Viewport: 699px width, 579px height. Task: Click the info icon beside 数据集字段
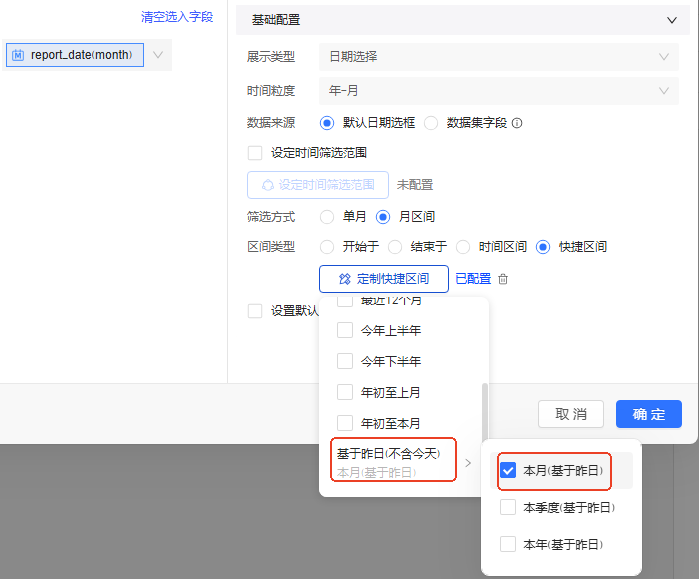(x=517, y=123)
